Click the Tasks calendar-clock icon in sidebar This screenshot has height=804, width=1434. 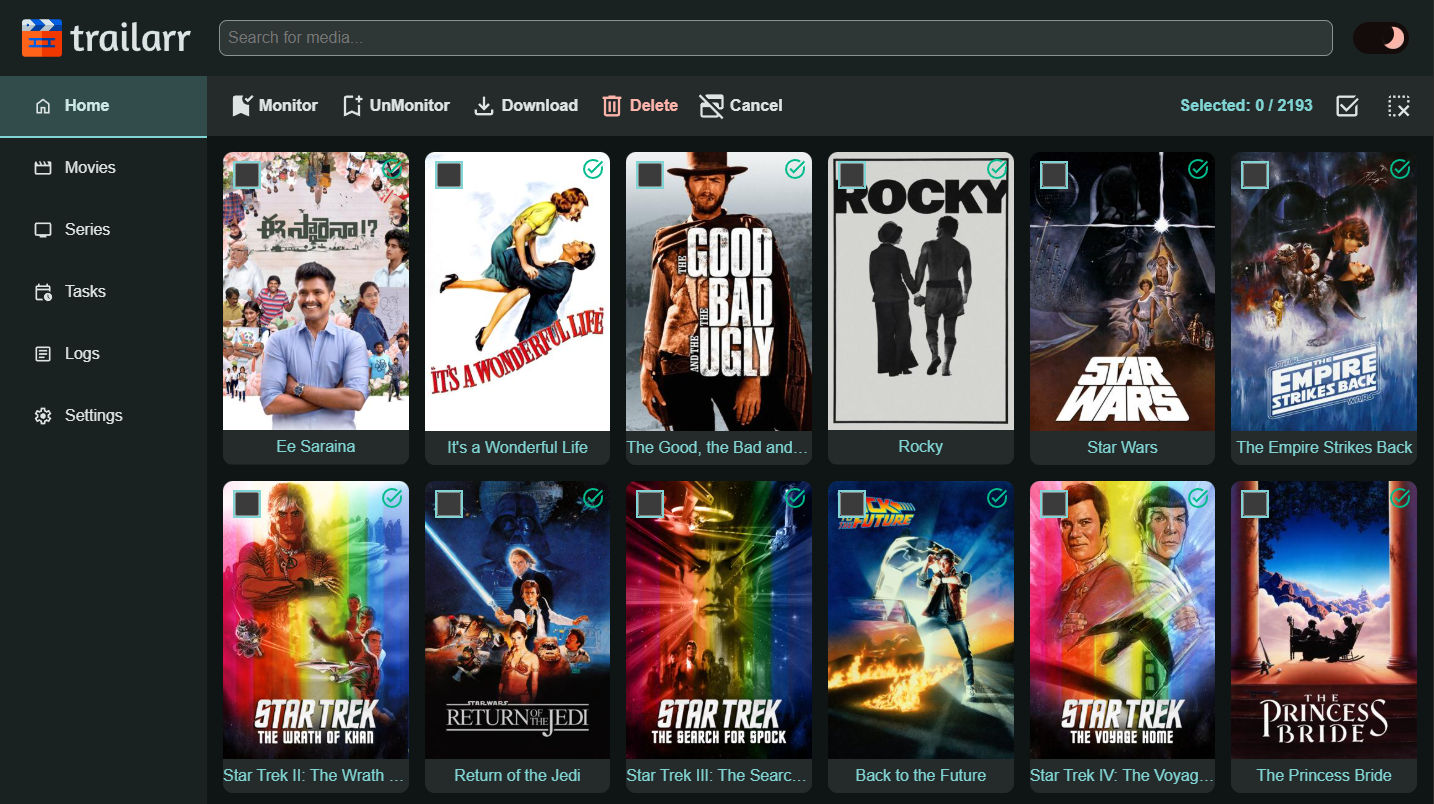(43, 292)
